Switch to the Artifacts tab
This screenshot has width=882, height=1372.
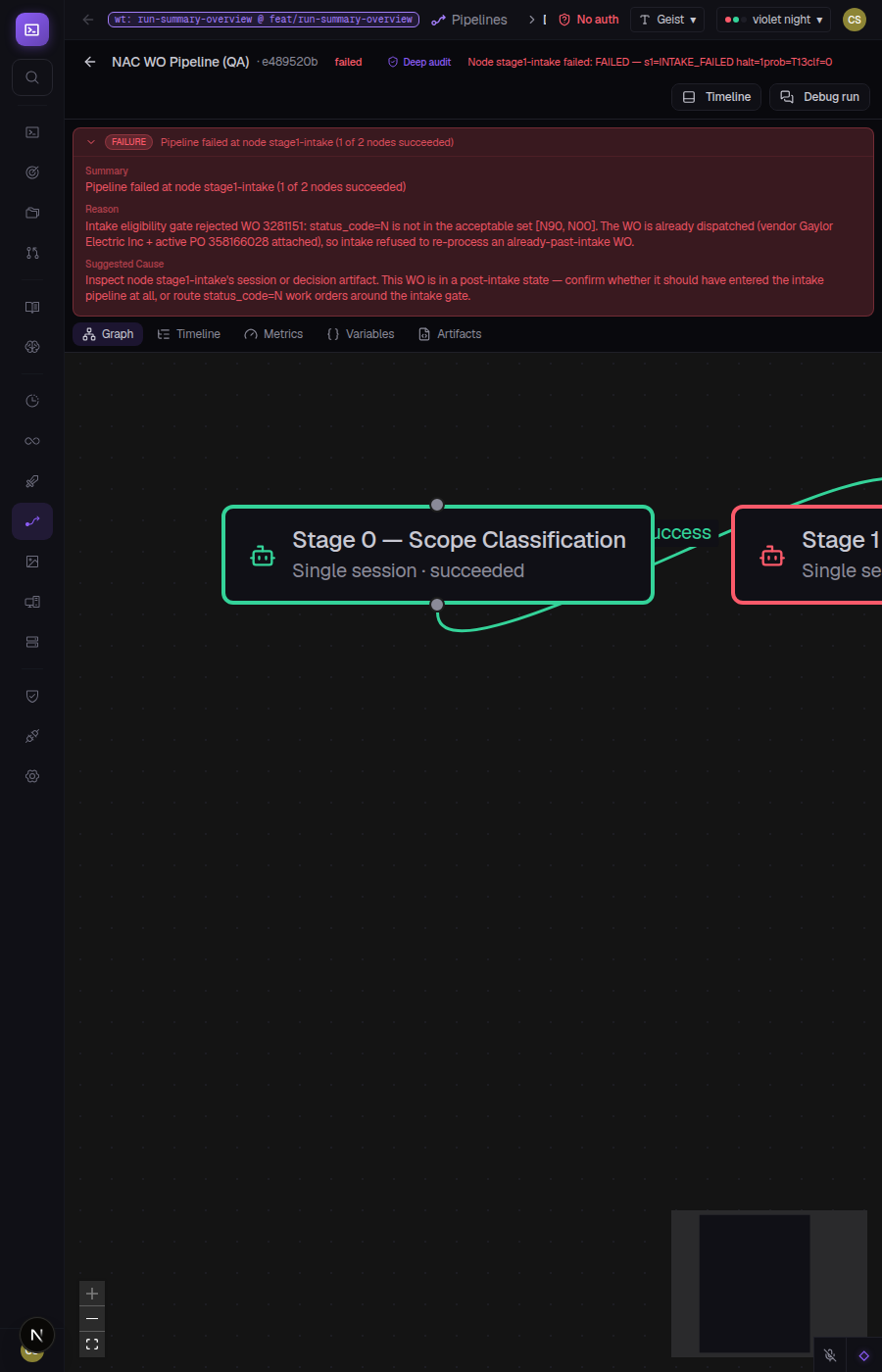[450, 334]
